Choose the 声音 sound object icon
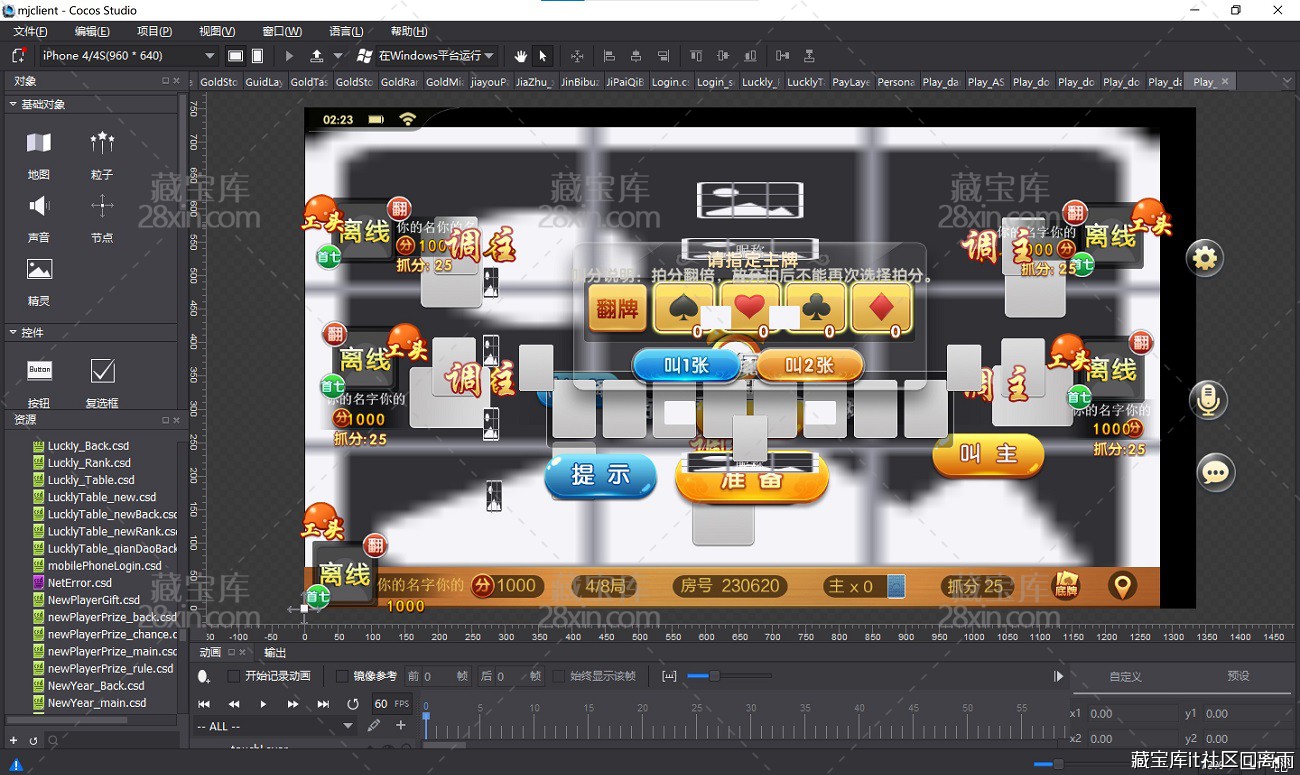Viewport: 1300px width, 775px height. (39, 207)
